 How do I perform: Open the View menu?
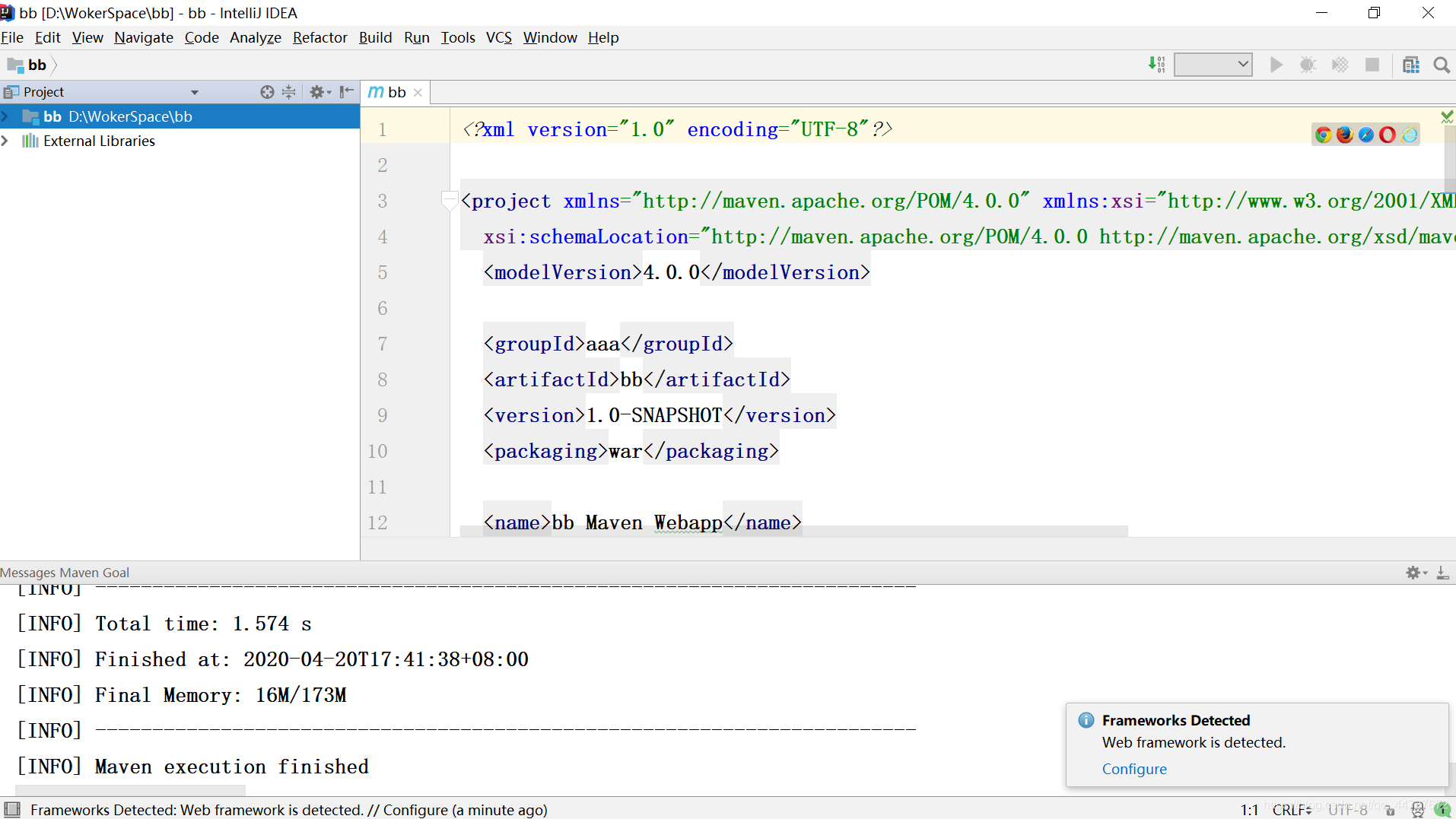[x=87, y=37]
